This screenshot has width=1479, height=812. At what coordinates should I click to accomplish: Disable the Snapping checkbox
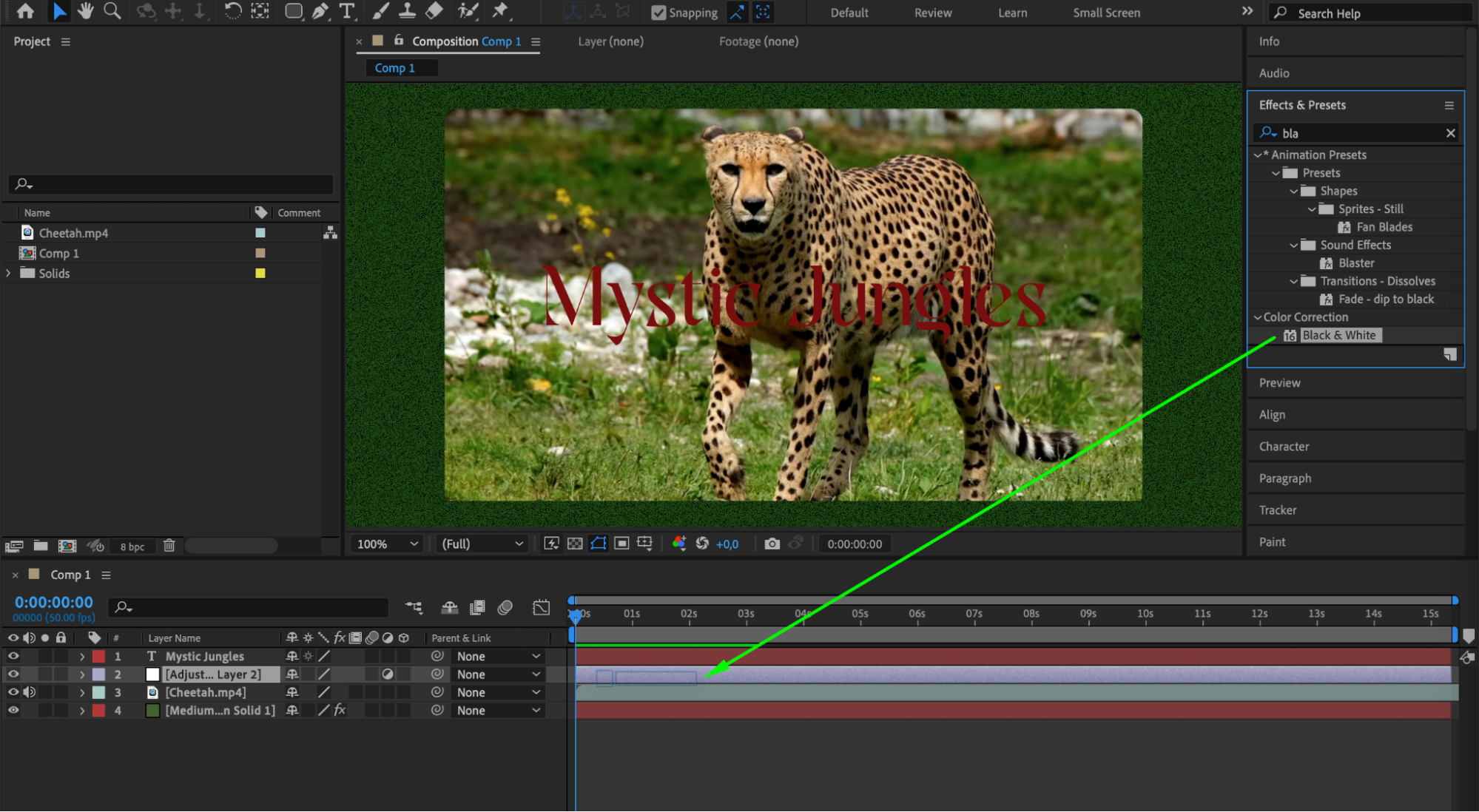[x=658, y=13]
